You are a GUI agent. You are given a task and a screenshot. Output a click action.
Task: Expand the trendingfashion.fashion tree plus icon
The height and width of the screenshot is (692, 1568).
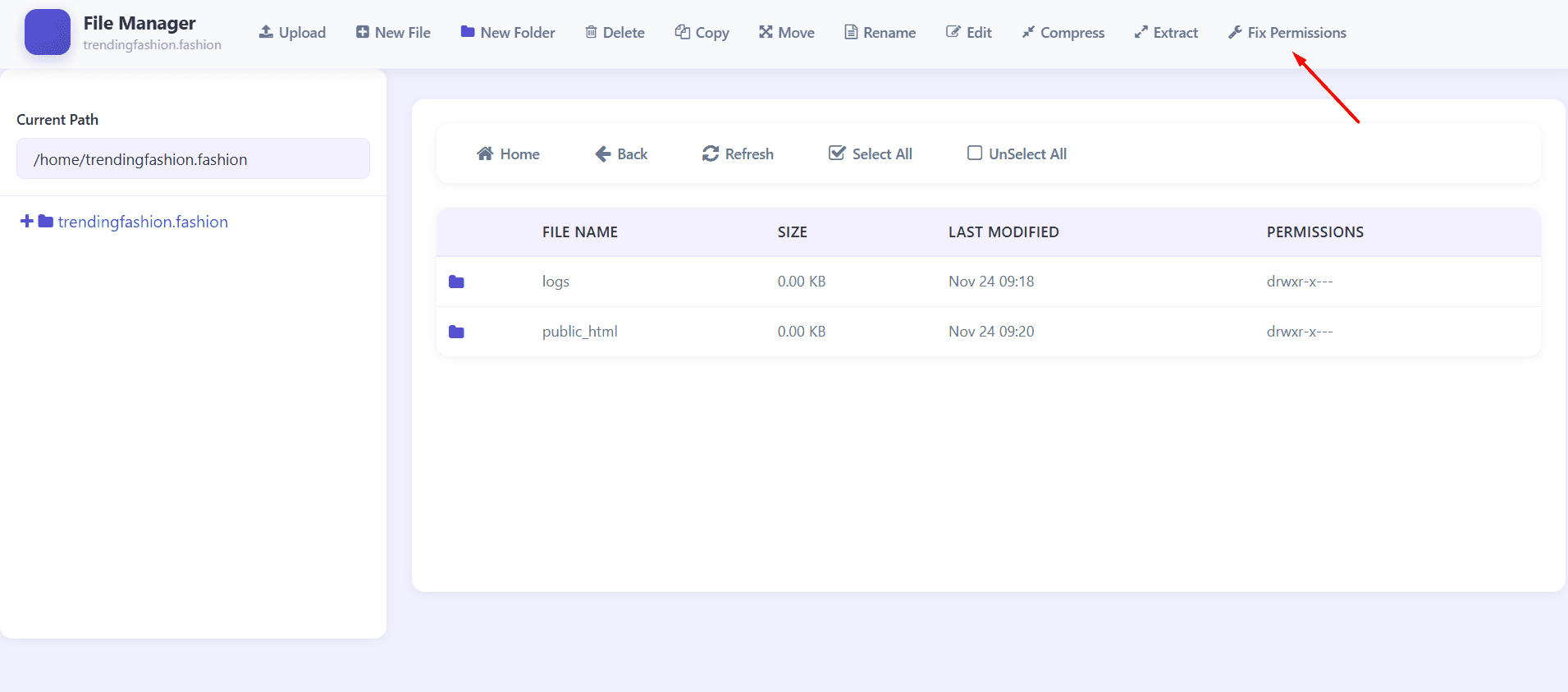tap(27, 222)
